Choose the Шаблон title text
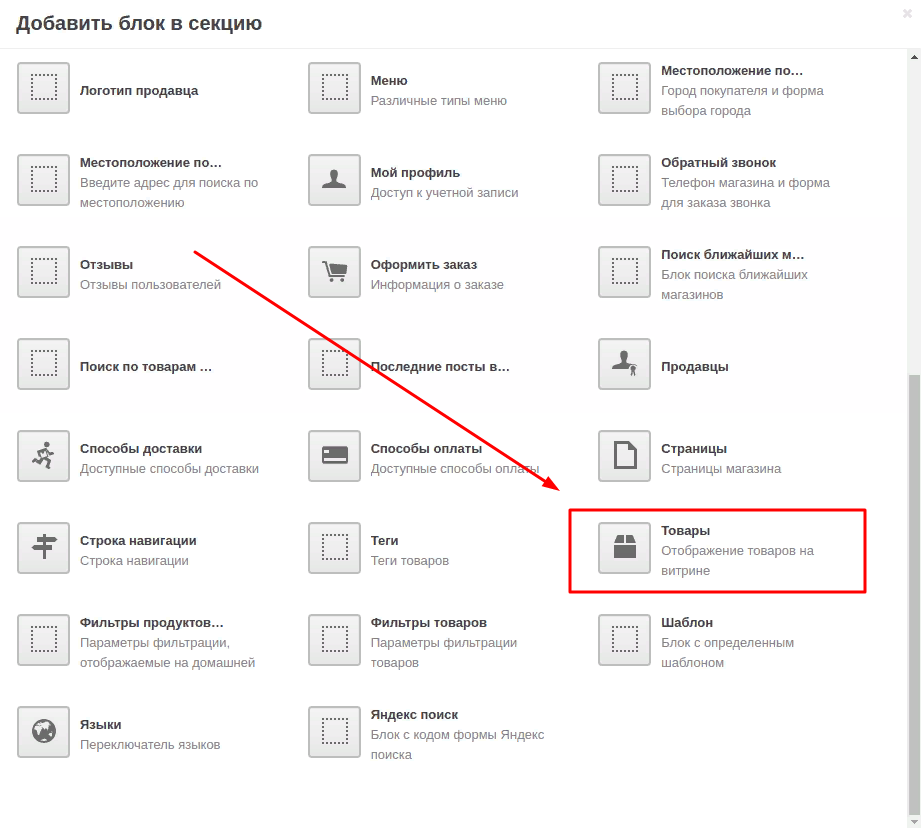The image size is (921, 828). coord(687,622)
